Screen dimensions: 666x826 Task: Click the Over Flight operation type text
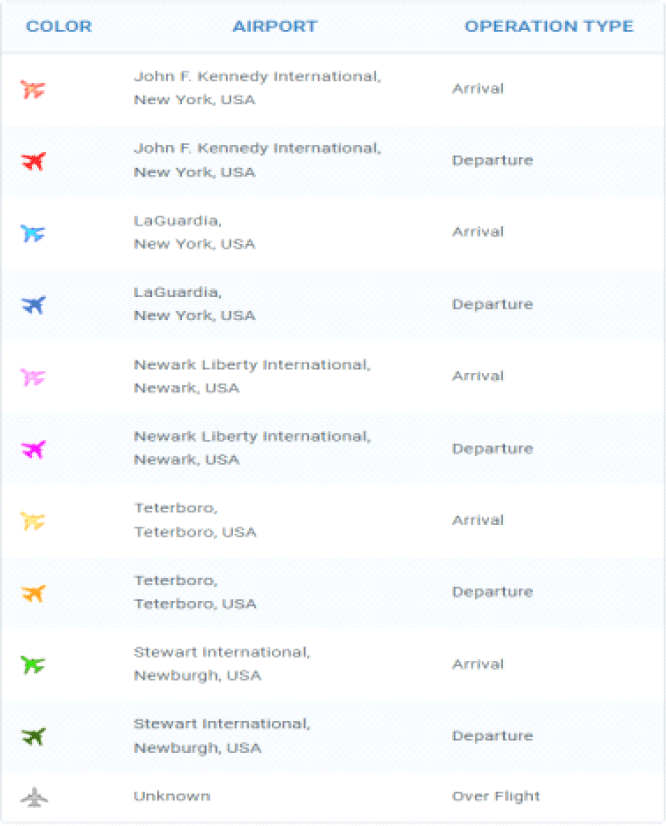(496, 796)
